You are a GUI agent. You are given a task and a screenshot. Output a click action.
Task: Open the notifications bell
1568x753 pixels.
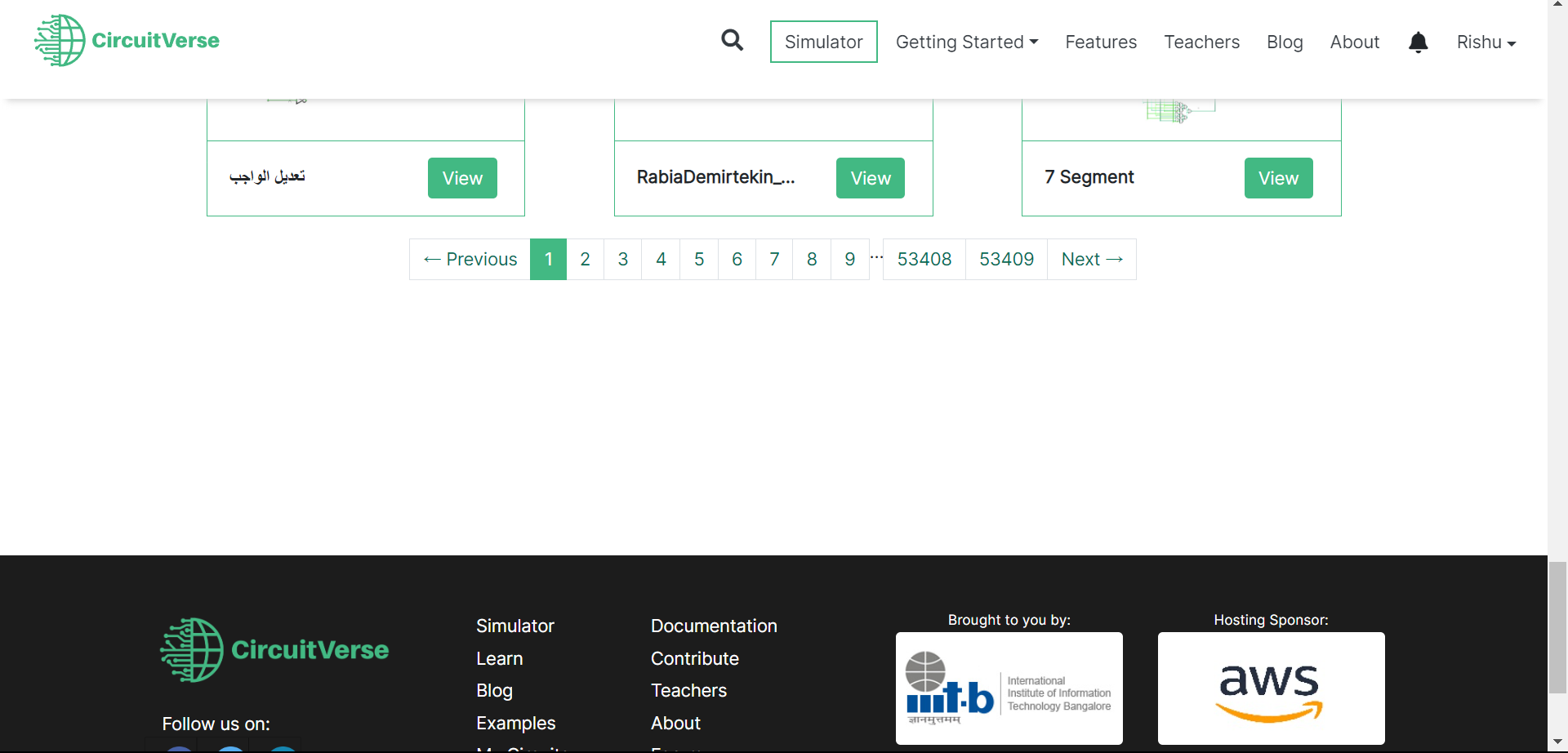tap(1419, 42)
